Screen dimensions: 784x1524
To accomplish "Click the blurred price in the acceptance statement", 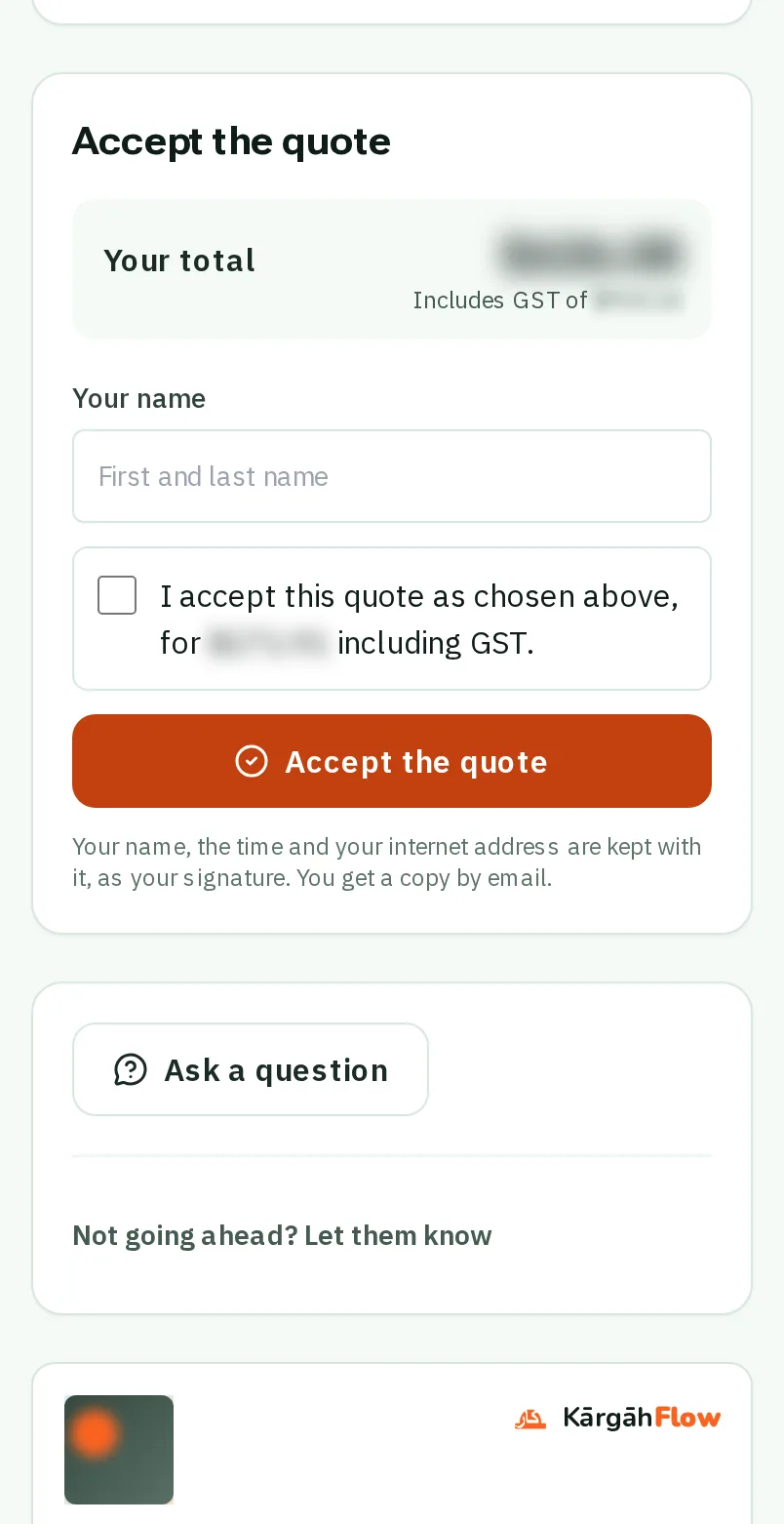I will (269, 643).
